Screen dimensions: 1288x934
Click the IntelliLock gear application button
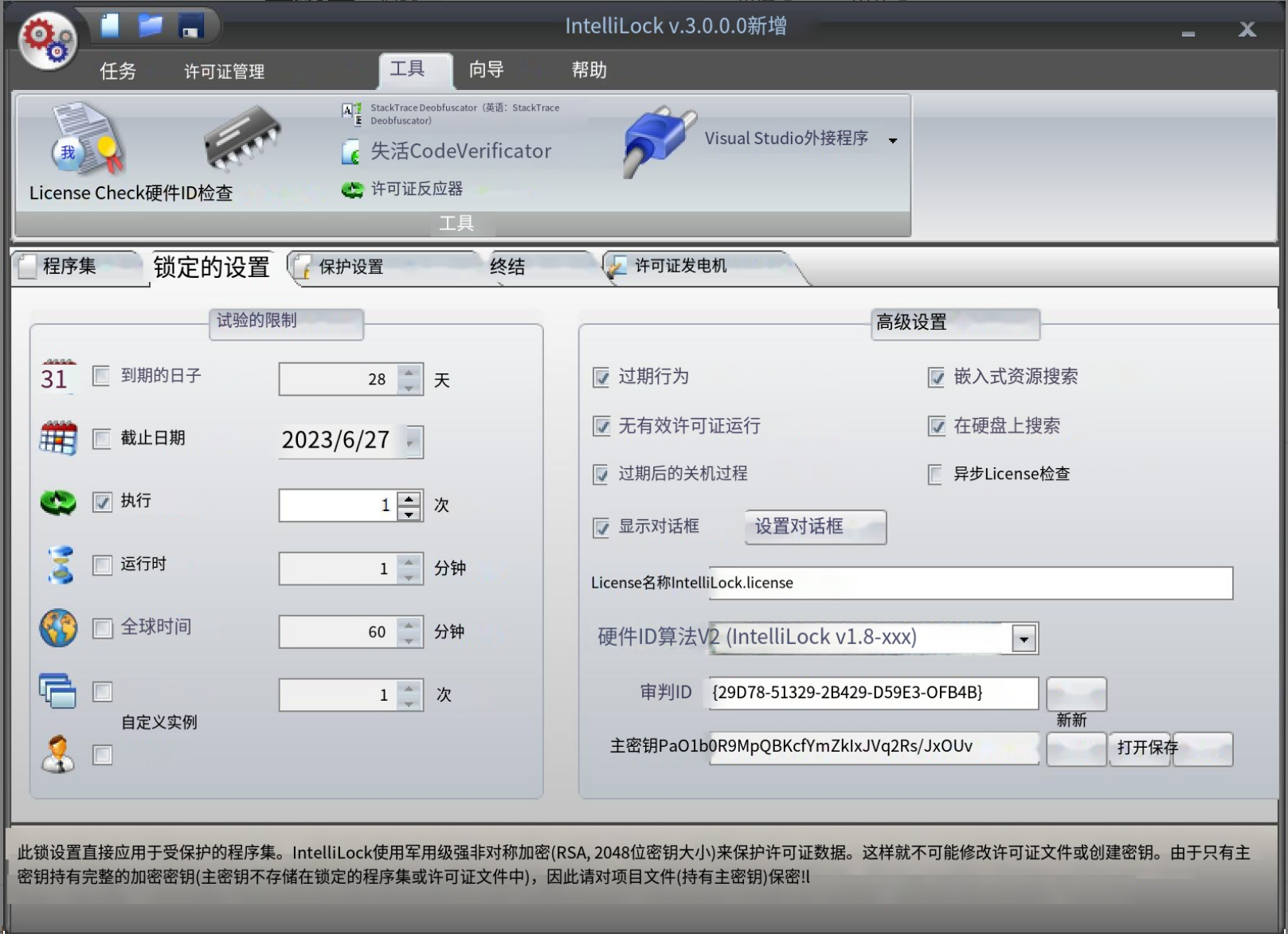48,40
